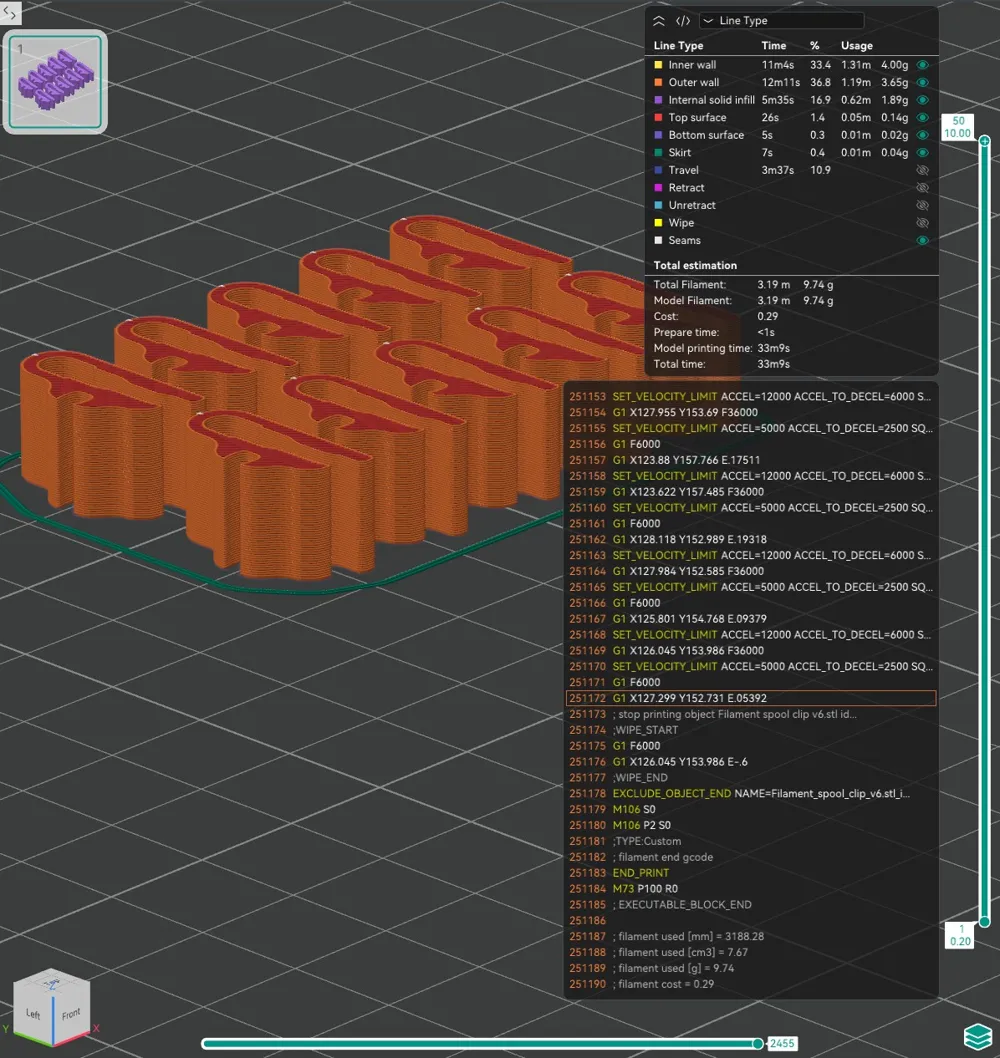Image resolution: width=1000 pixels, height=1058 pixels.
Task: Click the Inner wall yellow color swatch
Action: pyautogui.click(x=658, y=65)
